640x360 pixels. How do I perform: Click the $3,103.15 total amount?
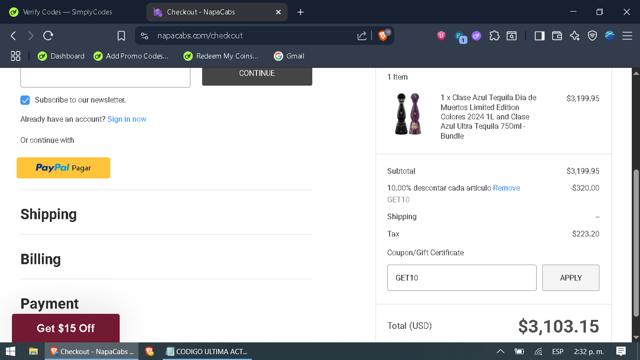click(x=558, y=326)
